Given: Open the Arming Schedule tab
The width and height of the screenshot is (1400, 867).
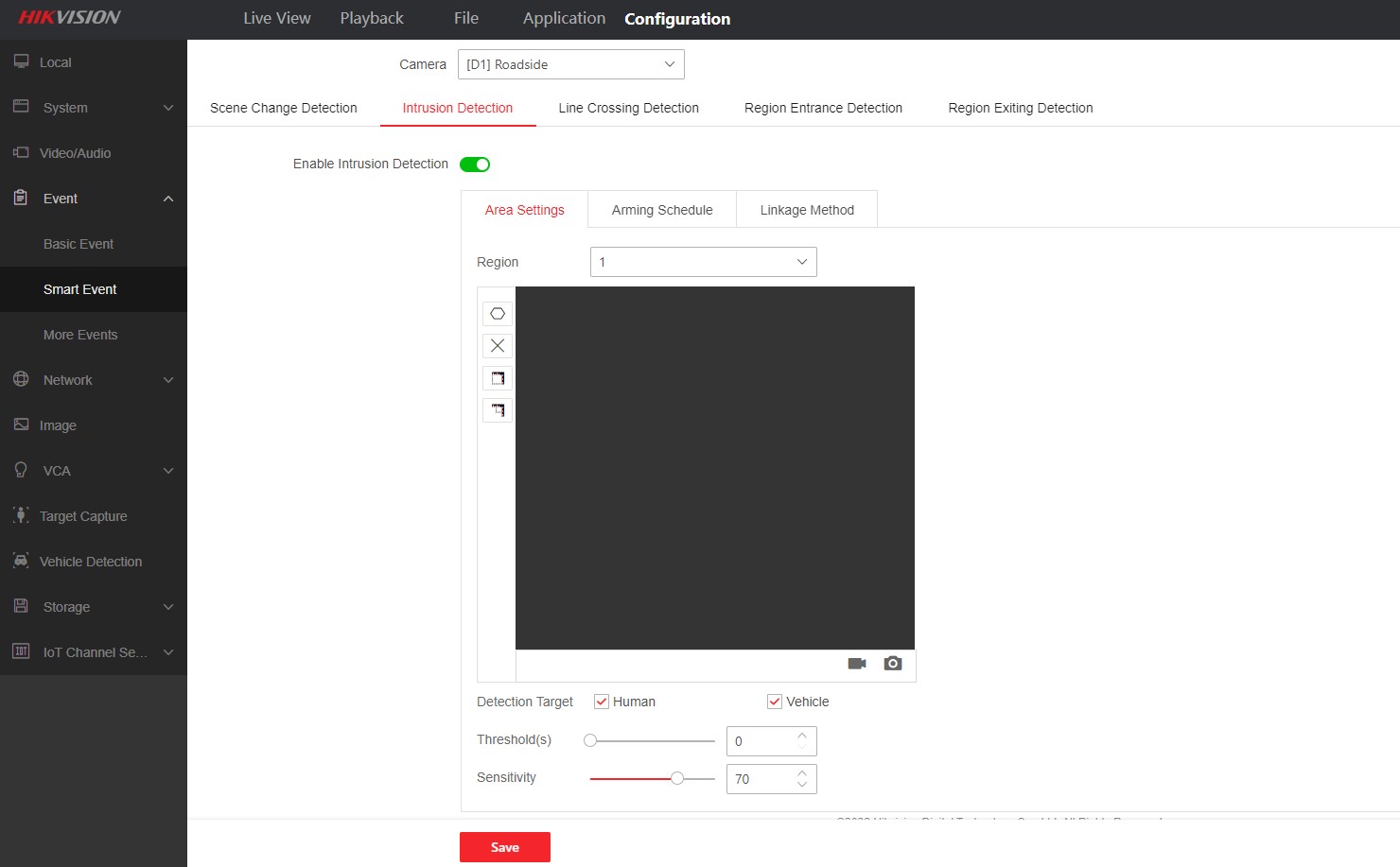Looking at the screenshot, I should [x=662, y=210].
